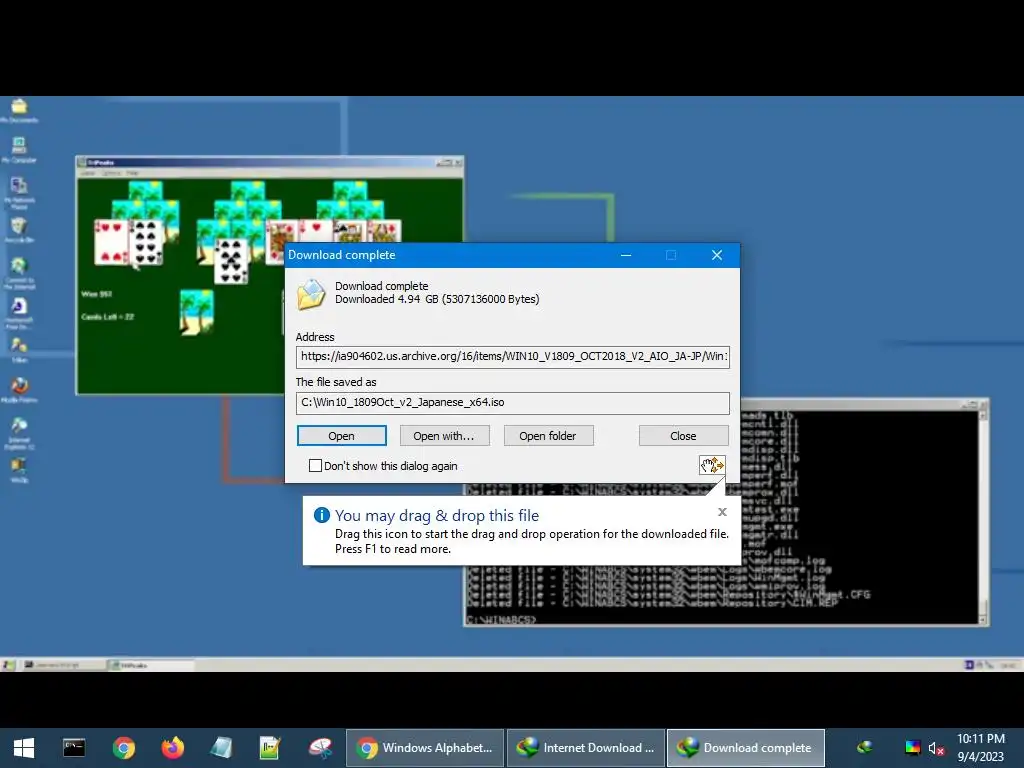The width and height of the screenshot is (1024, 768).
Task: Click the Open with... button
Action: (x=444, y=436)
